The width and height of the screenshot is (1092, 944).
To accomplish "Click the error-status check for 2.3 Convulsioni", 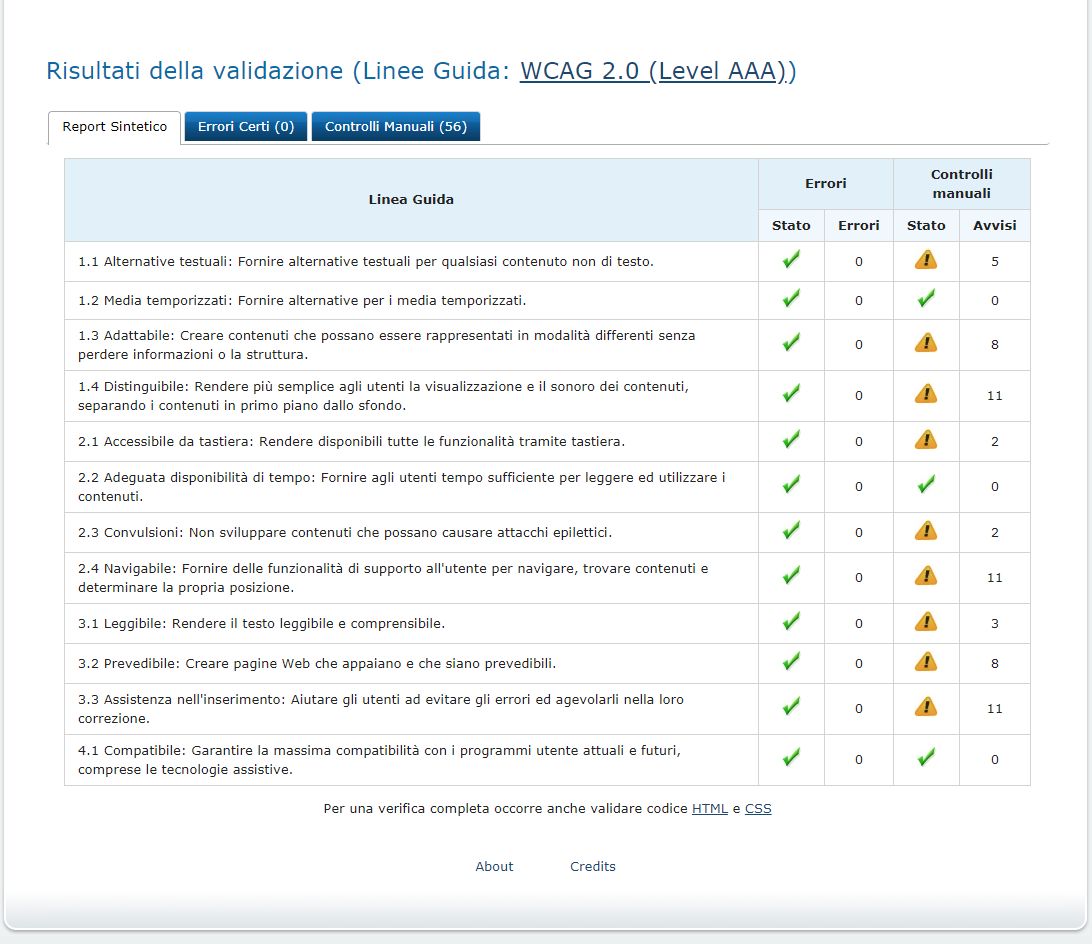I will click(x=791, y=530).
